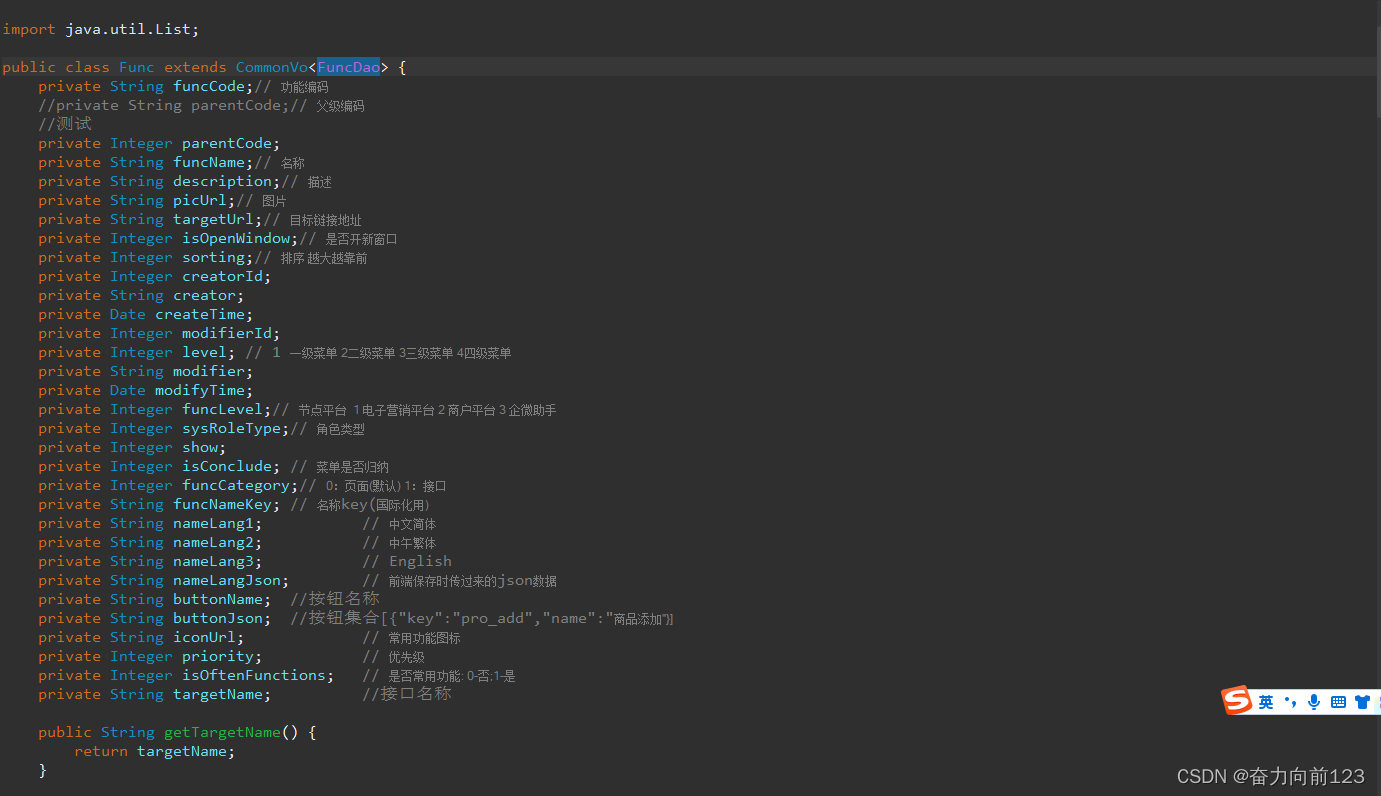Click the Sogou voice input microphone

[1314, 702]
